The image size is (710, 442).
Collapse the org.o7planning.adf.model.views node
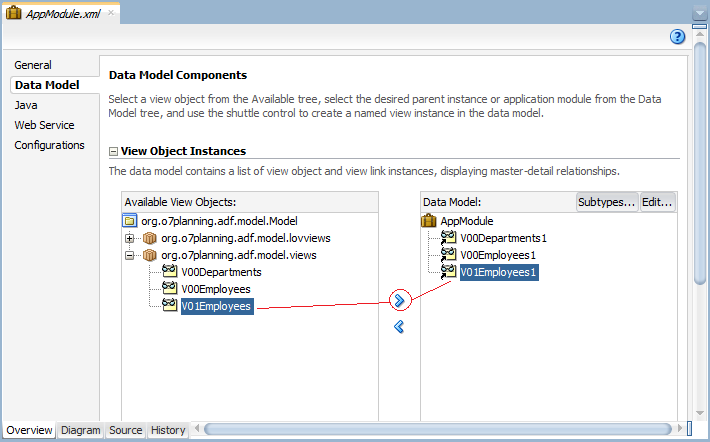click(130, 255)
